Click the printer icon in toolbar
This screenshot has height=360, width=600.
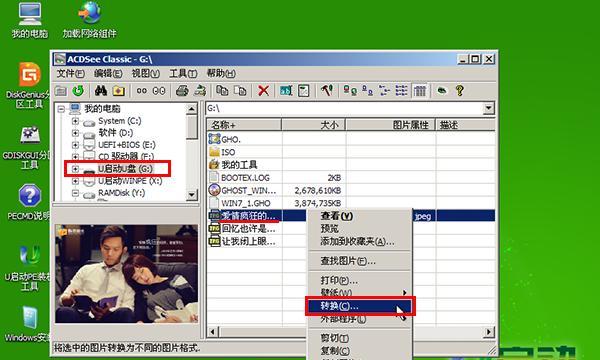[x=182, y=91]
